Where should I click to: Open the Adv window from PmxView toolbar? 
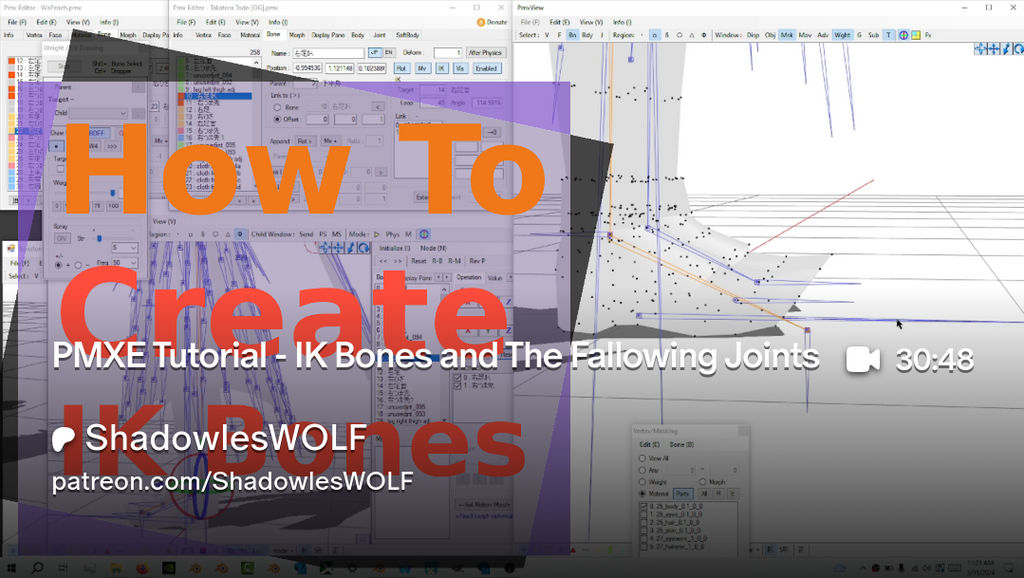tap(822, 35)
